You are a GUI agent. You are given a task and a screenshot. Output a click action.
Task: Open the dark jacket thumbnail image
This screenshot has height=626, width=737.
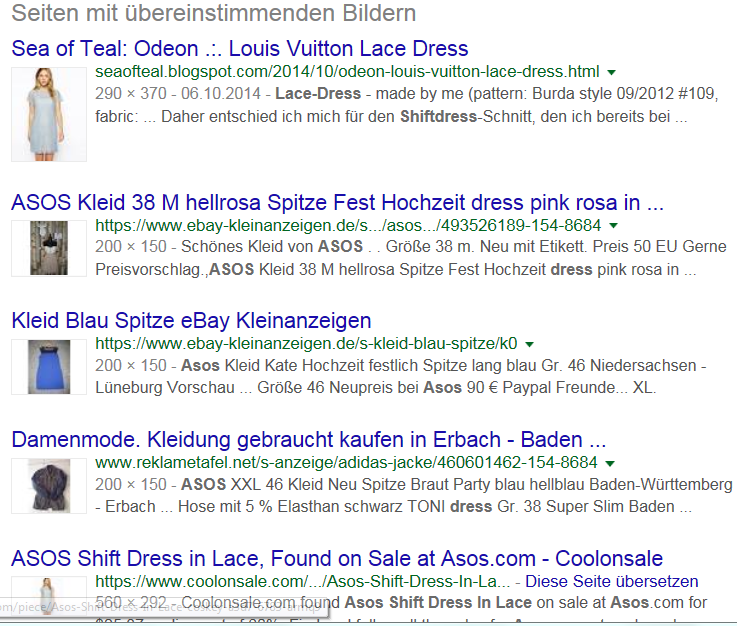(49, 485)
